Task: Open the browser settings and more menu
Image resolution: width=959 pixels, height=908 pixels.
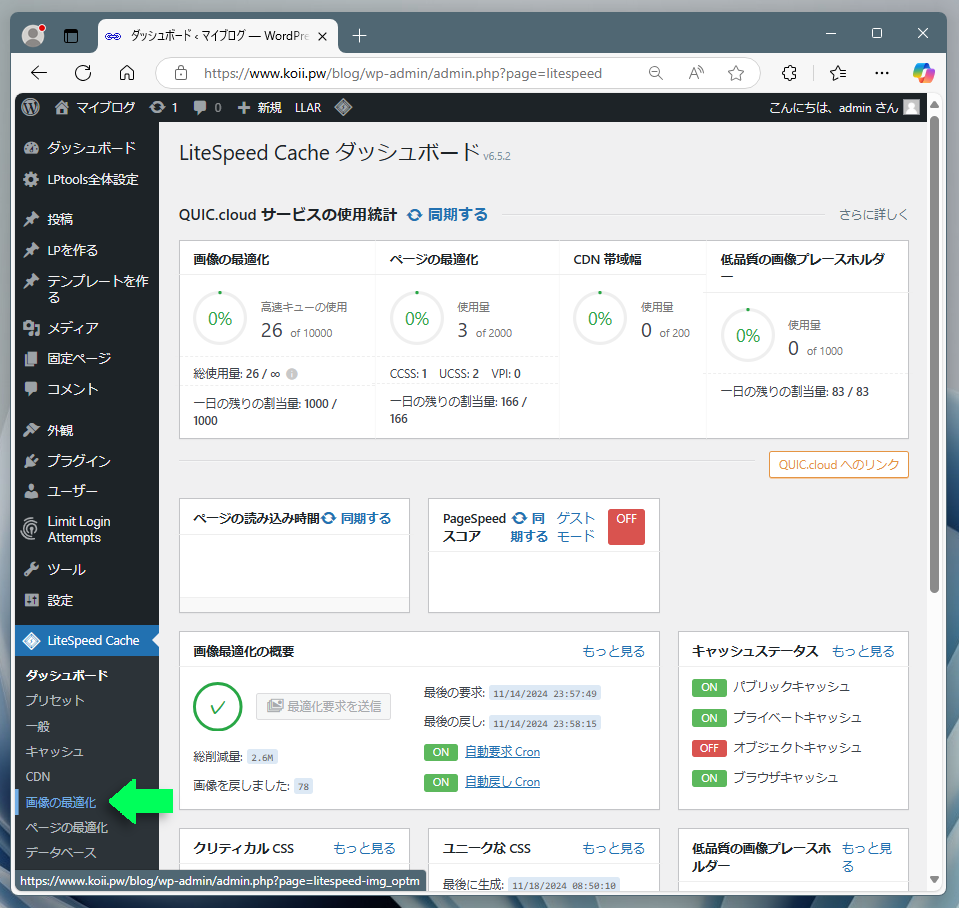Action: pyautogui.click(x=881, y=73)
